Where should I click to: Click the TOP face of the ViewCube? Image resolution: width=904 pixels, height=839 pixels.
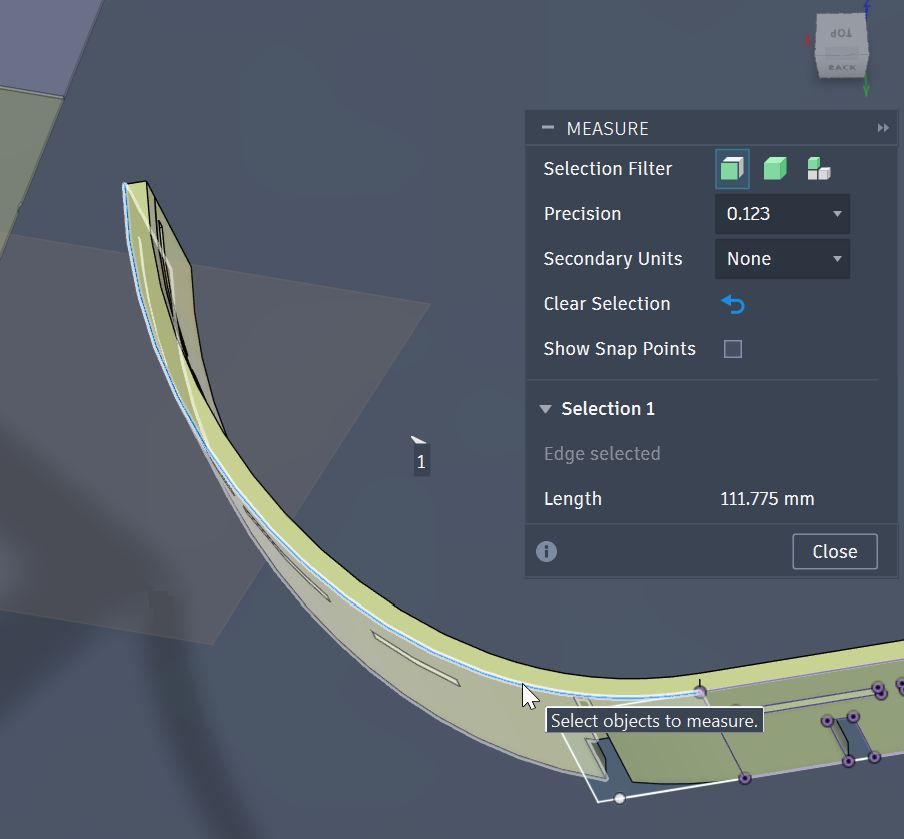coord(842,32)
